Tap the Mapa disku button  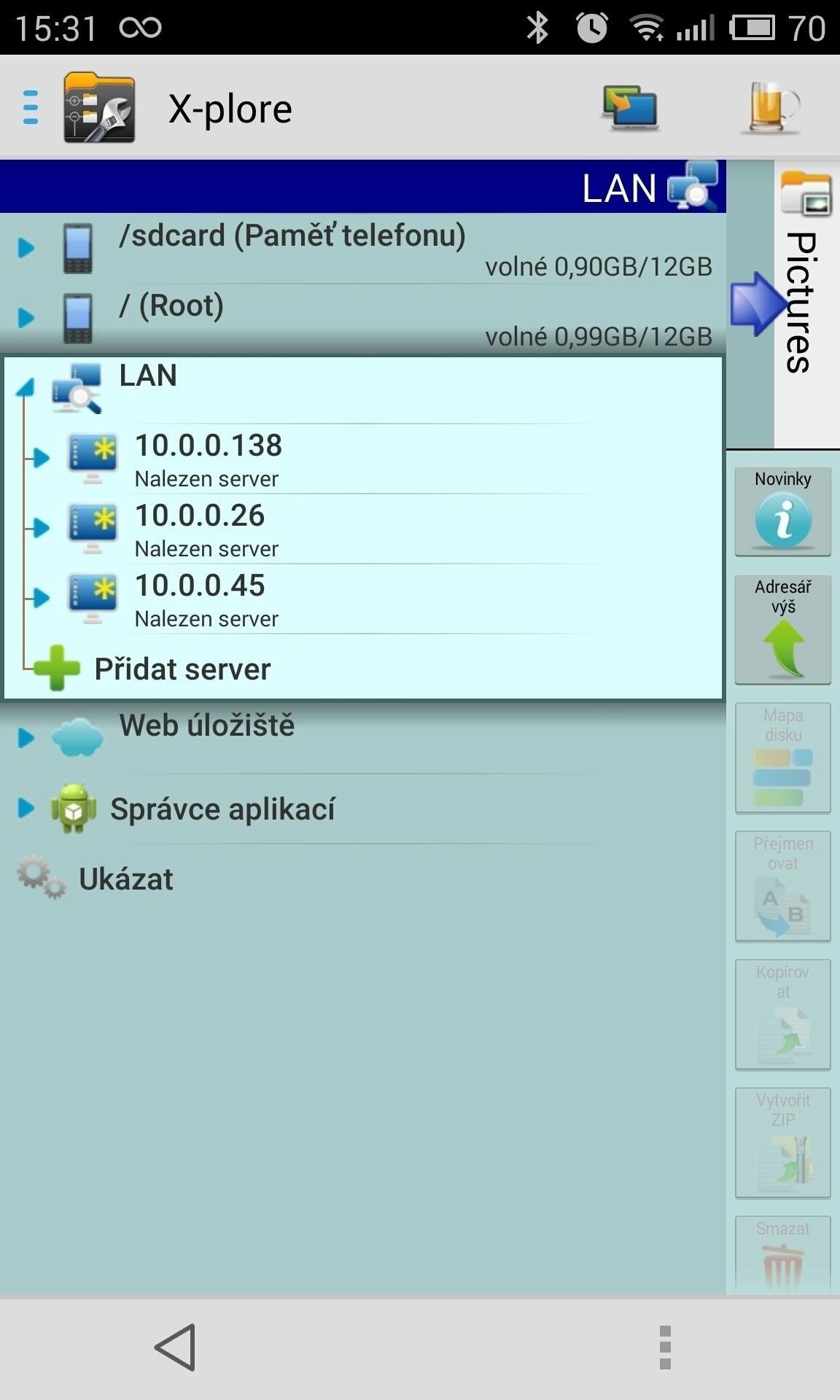(x=783, y=758)
